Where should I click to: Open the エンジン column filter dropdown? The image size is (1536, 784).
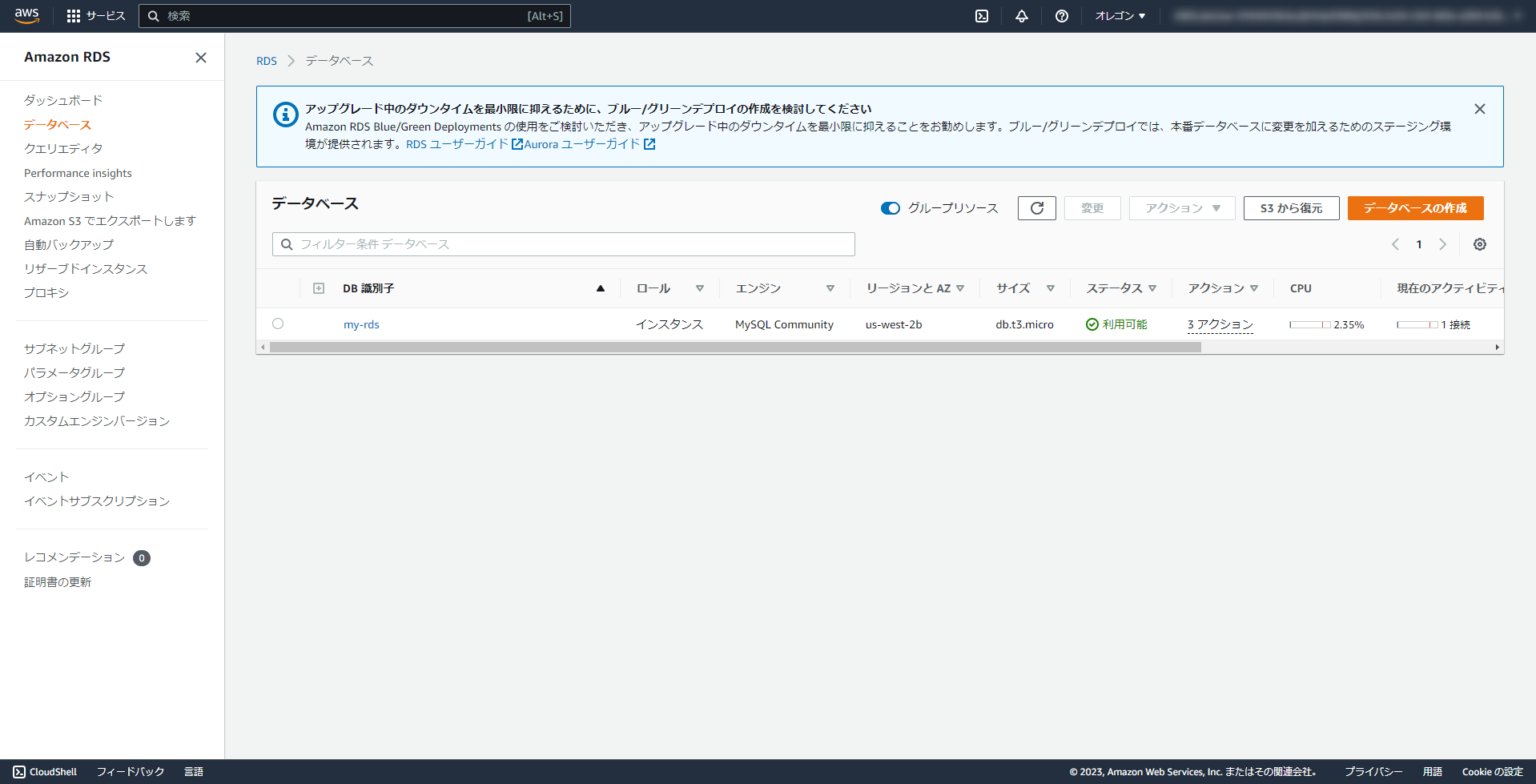pyautogui.click(x=831, y=287)
